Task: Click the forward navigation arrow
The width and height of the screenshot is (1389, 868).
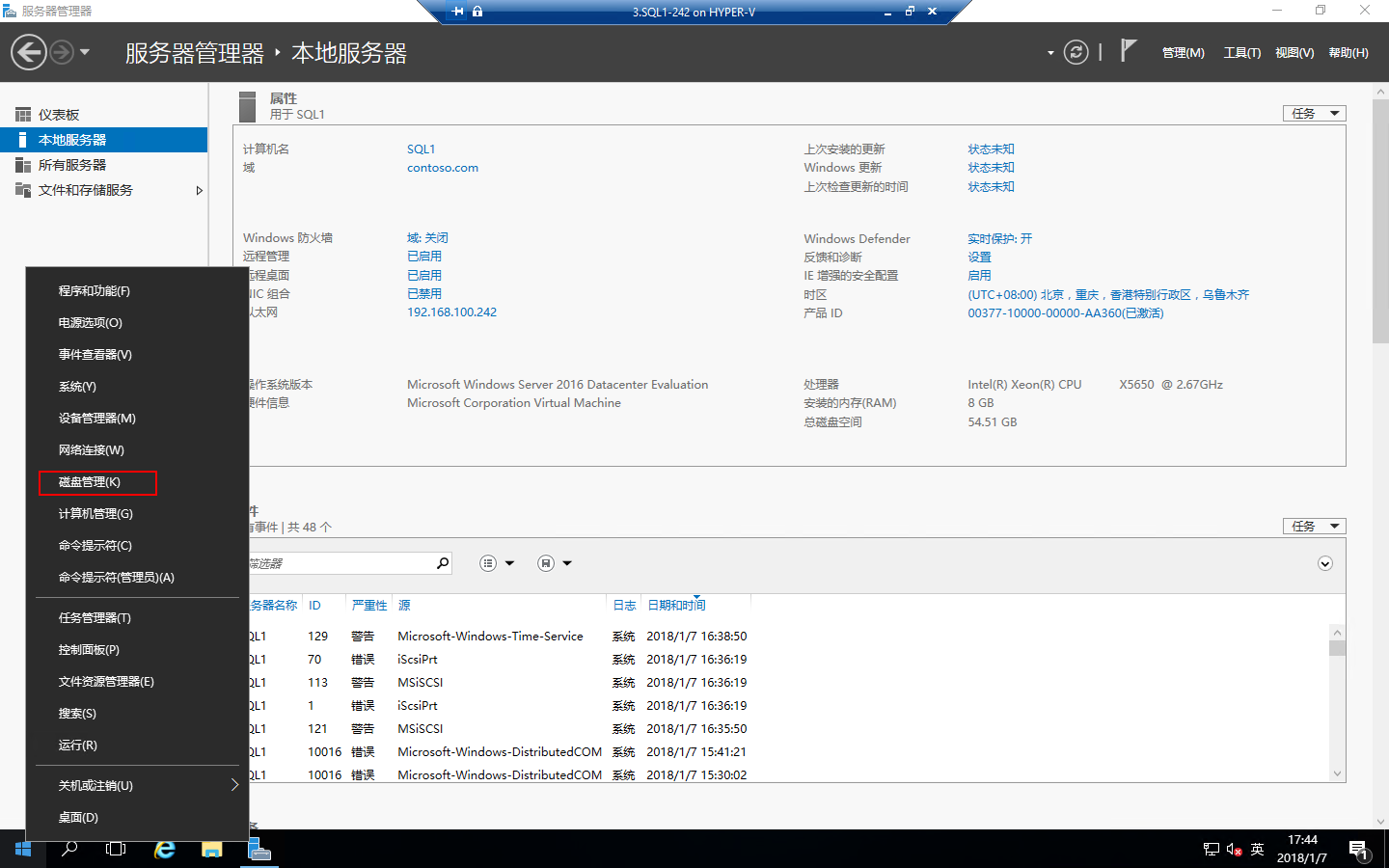Action: pyautogui.click(x=62, y=52)
